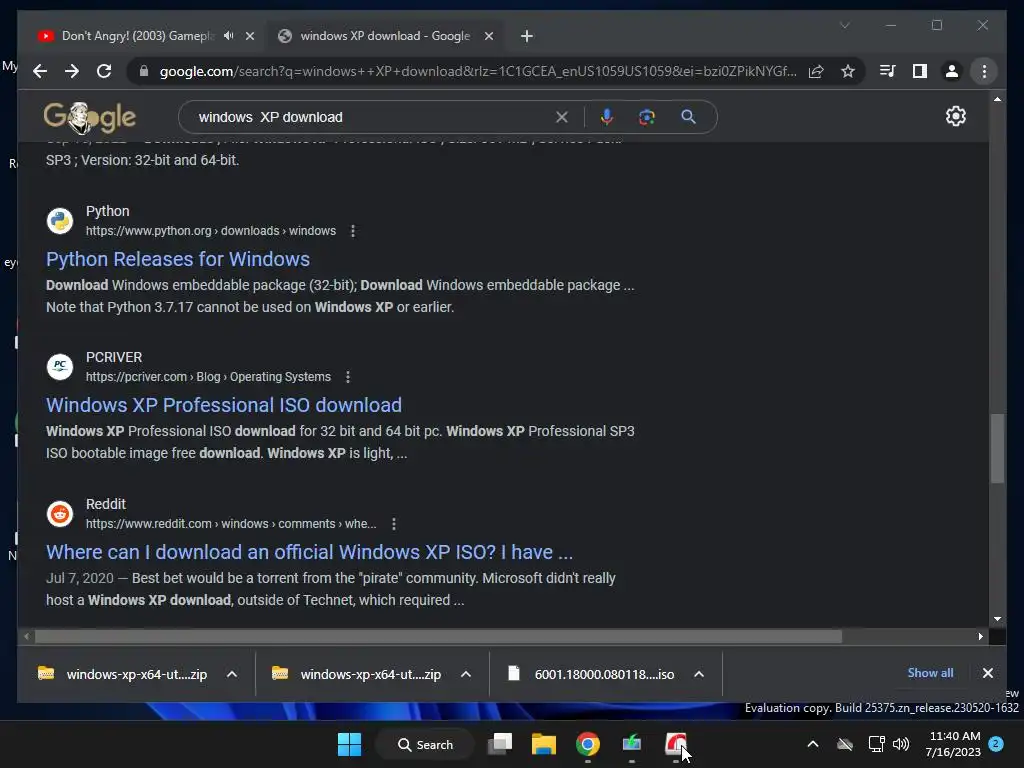Click the scroll down arrow

(997, 619)
